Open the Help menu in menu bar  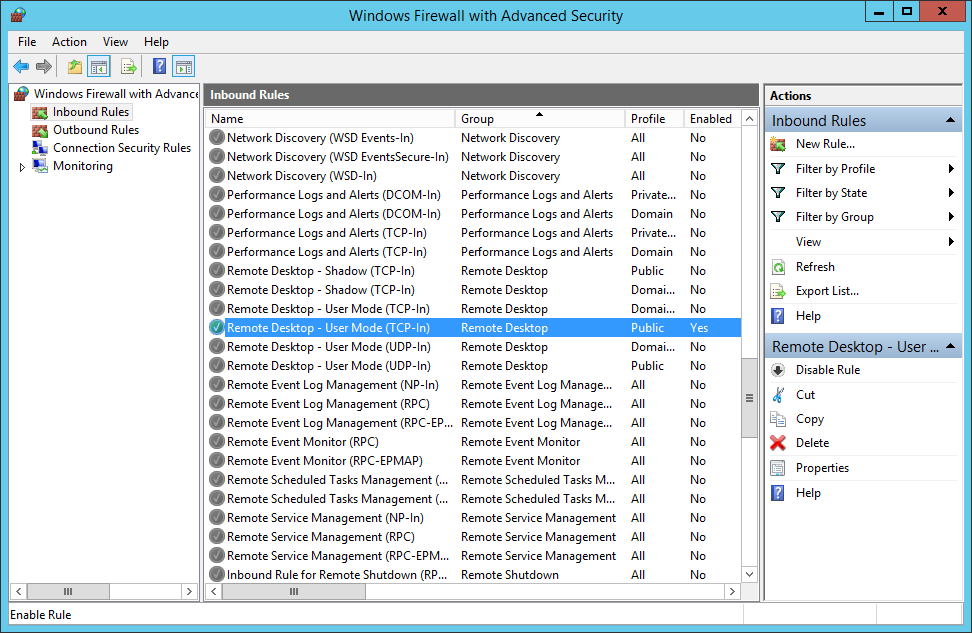tap(156, 42)
